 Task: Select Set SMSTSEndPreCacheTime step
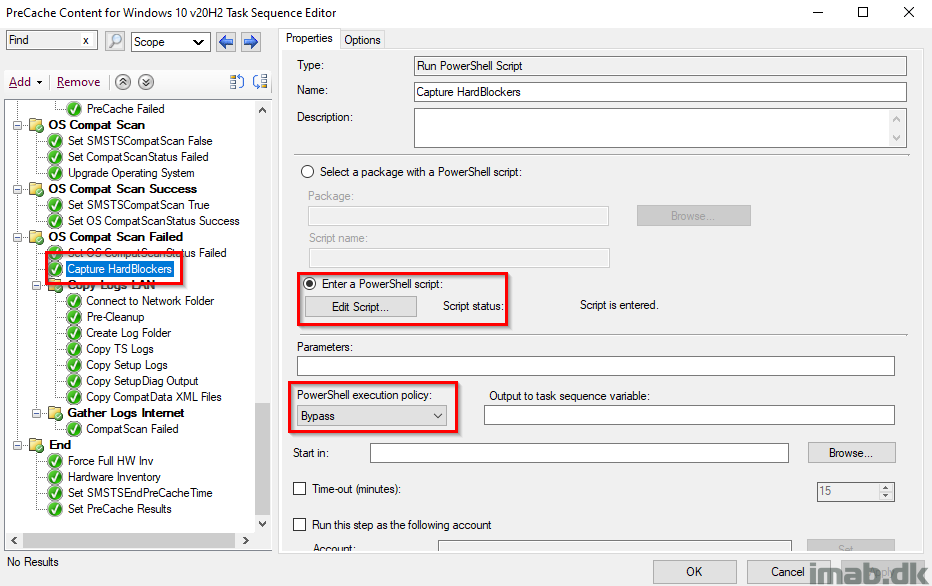pos(140,493)
